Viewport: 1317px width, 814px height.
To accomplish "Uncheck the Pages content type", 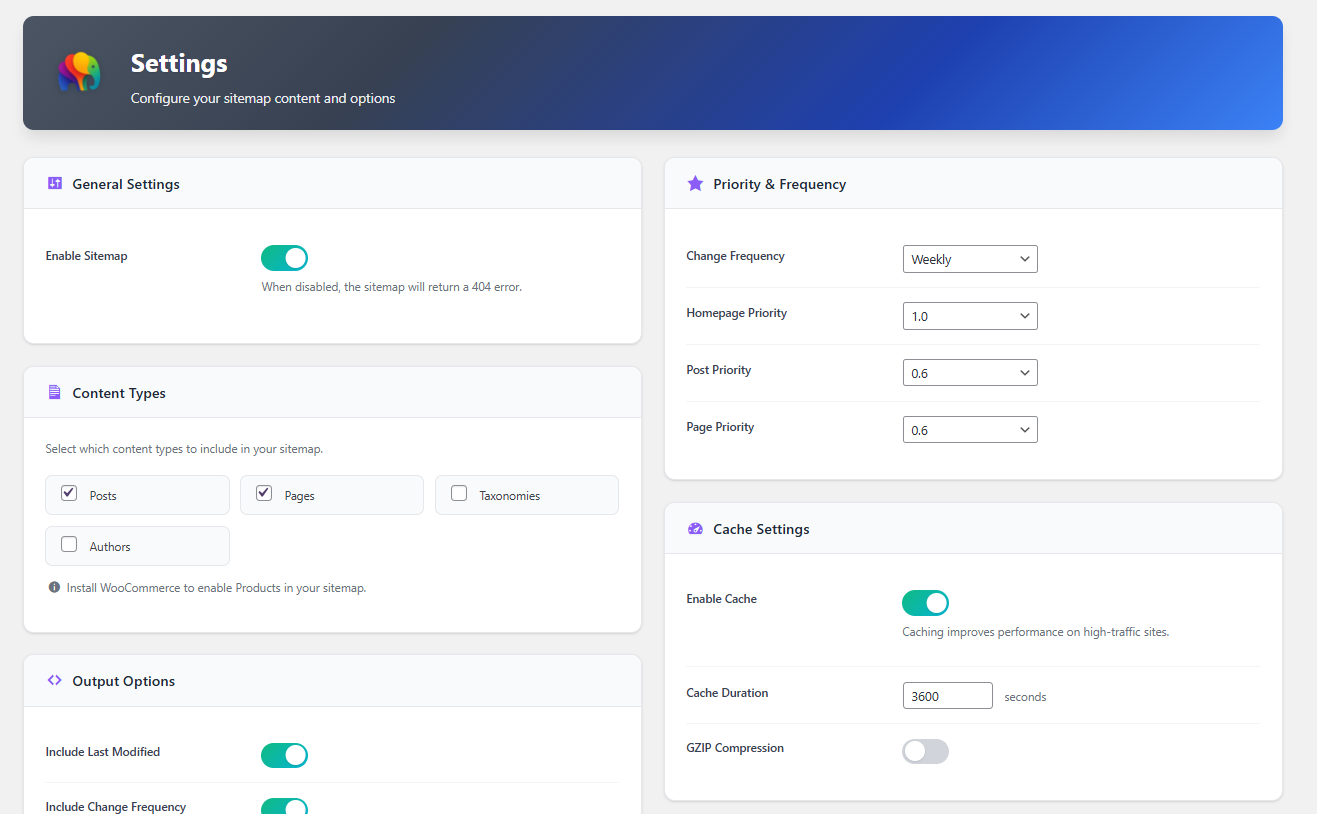I will coord(263,492).
